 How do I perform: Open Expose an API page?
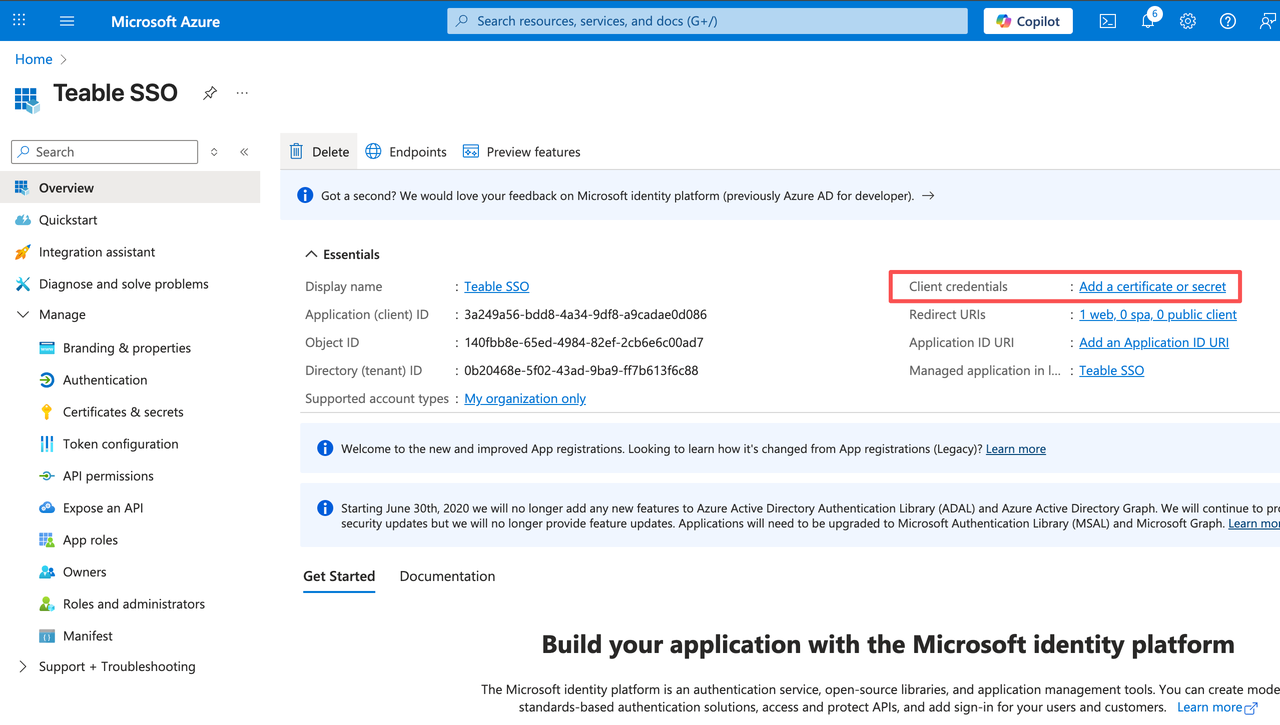point(103,508)
